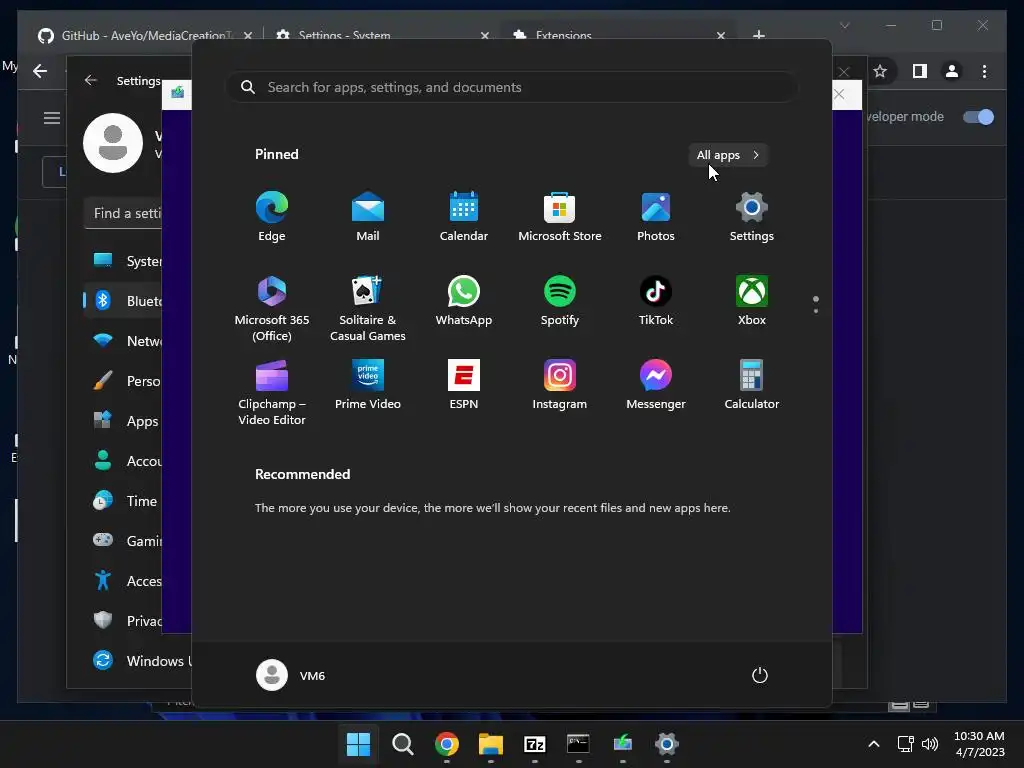Launch Prime Video app
This screenshot has height=768, width=1024.
coord(368,385)
